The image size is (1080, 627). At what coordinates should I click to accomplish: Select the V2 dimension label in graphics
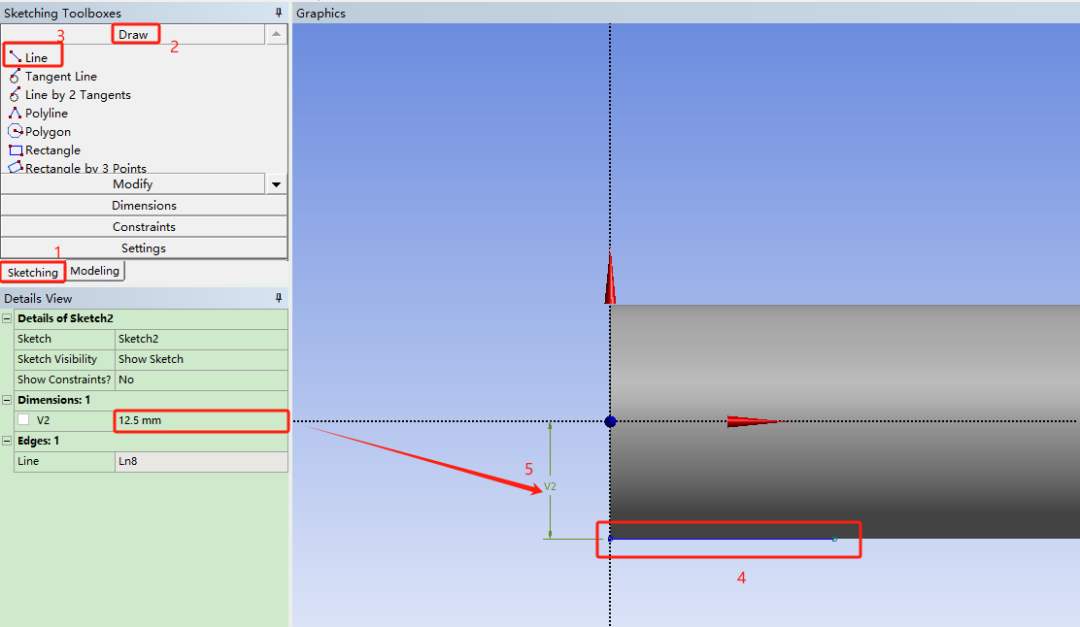pyautogui.click(x=550, y=486)
